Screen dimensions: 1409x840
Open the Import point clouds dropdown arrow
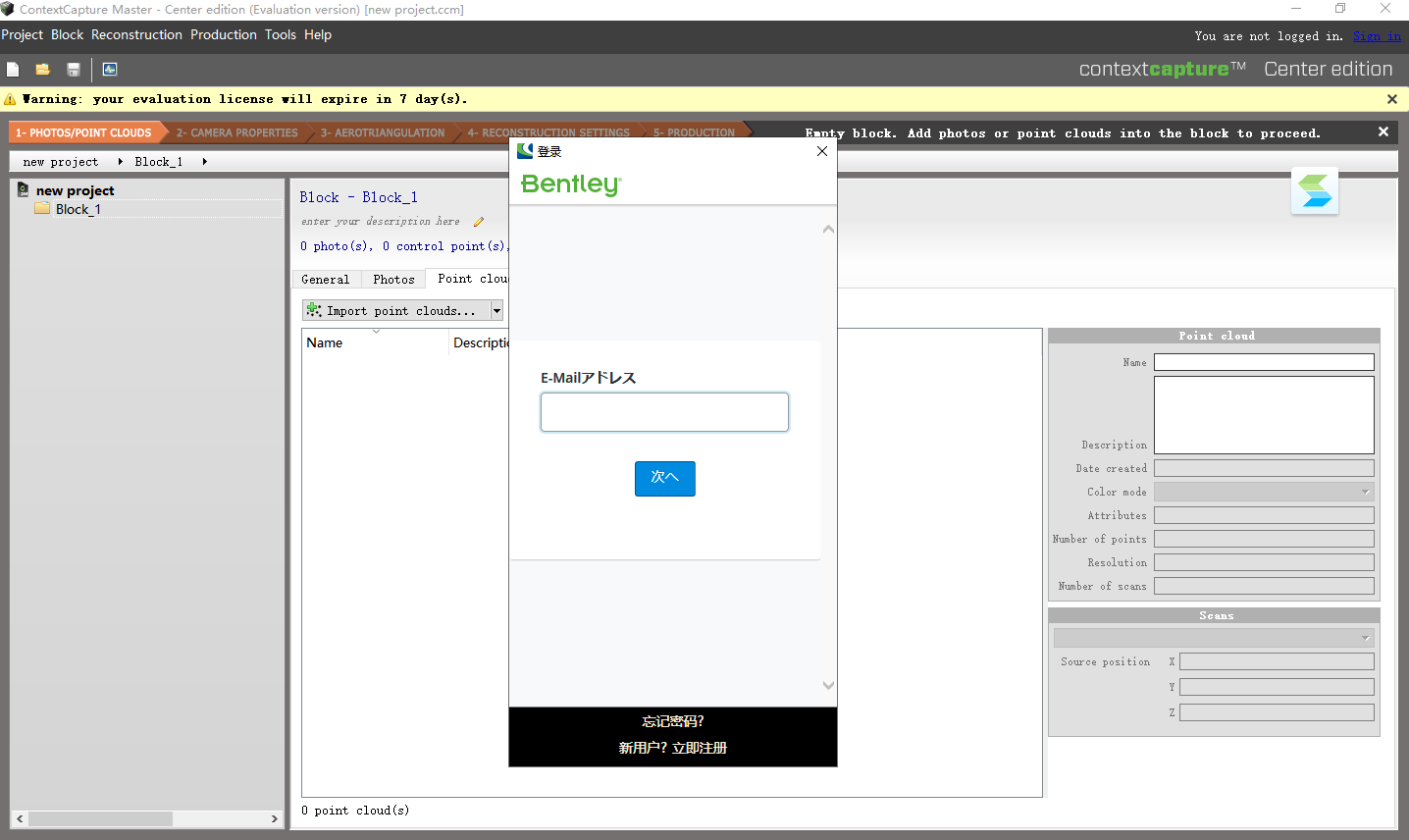click(497, 311)
